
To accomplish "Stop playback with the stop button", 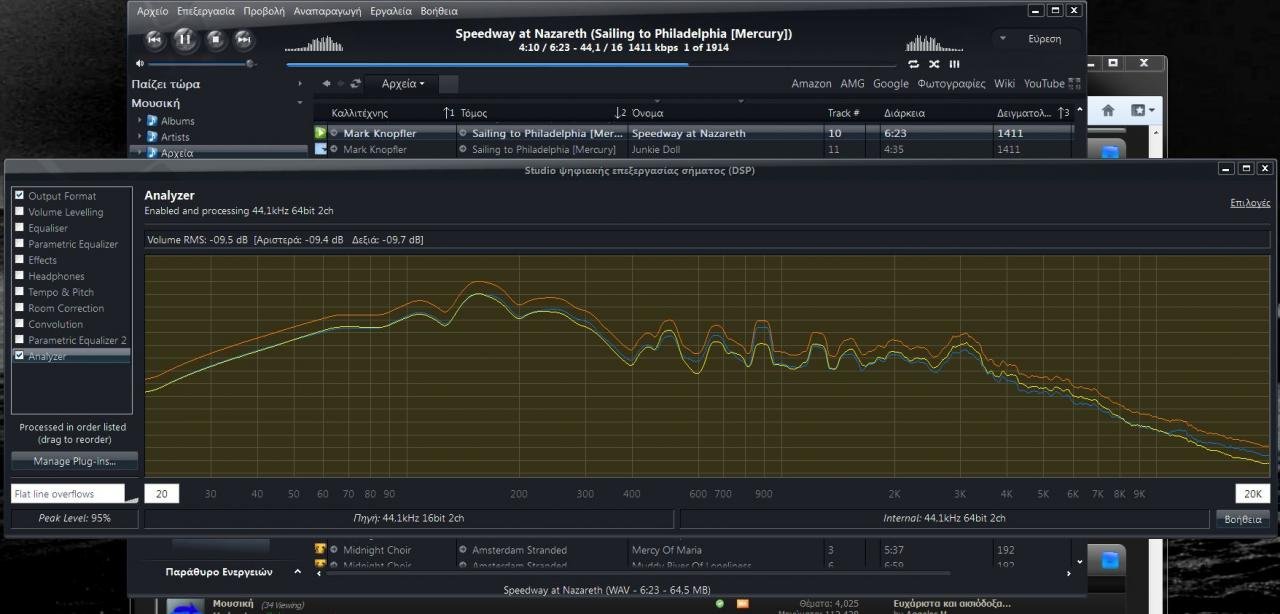I will tap(215, 39).
